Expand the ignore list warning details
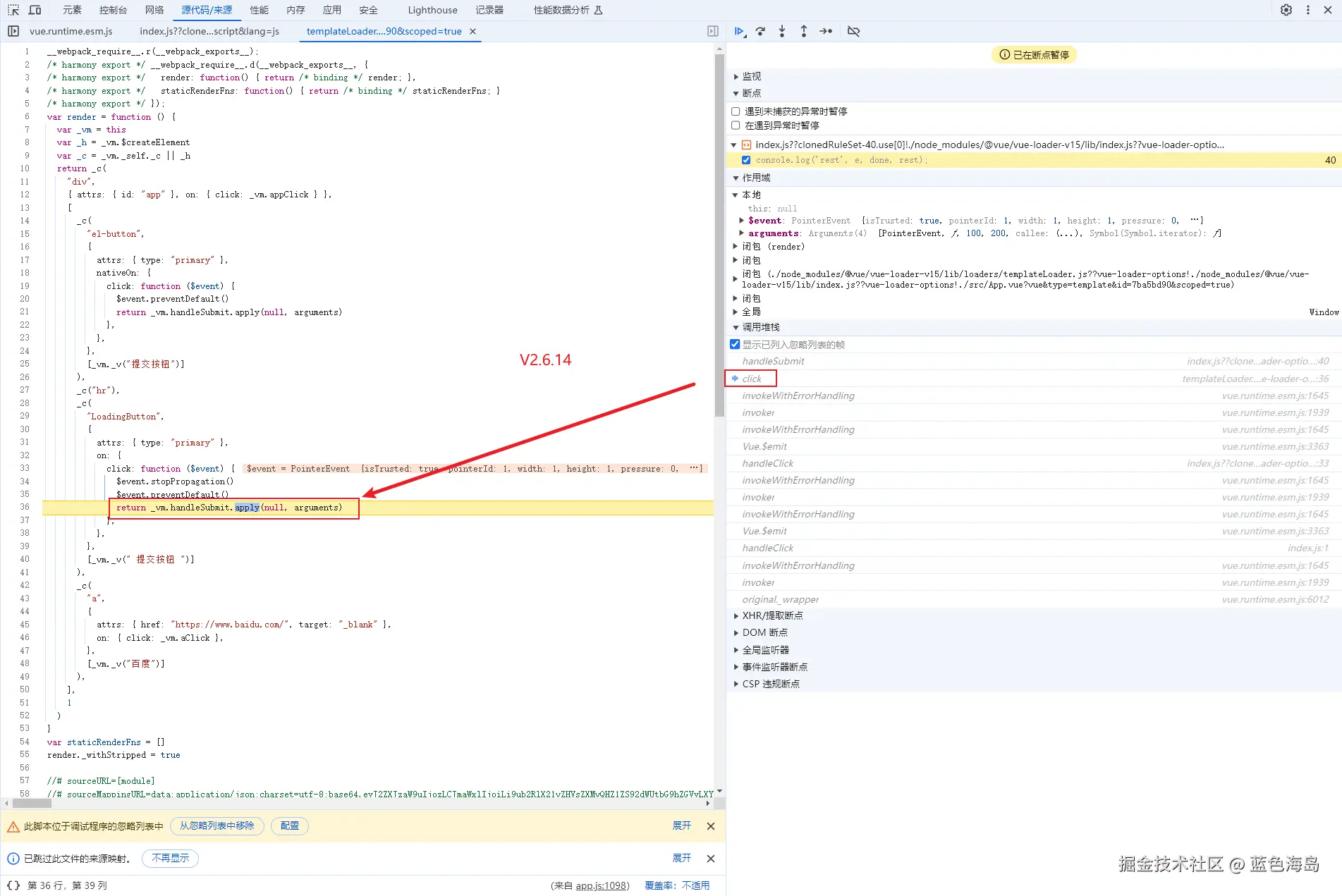 (x=682, y=826)
